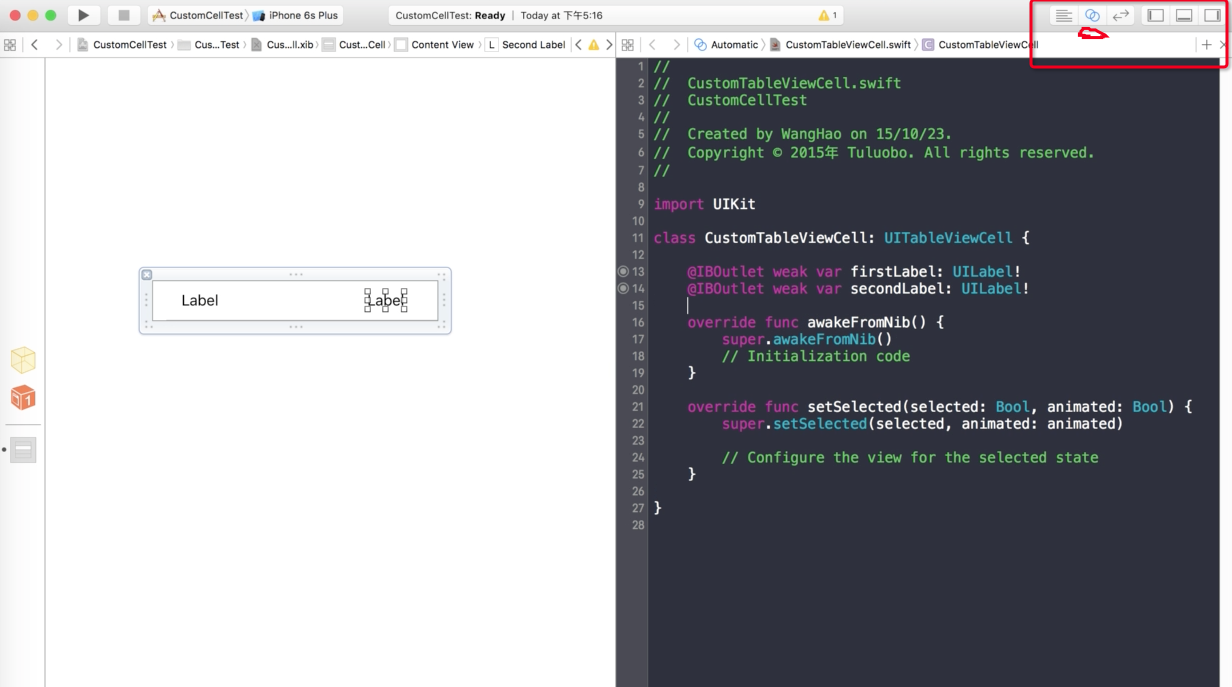
Task: Open the Second Label jump bar item
Action: tap(526, 45)
